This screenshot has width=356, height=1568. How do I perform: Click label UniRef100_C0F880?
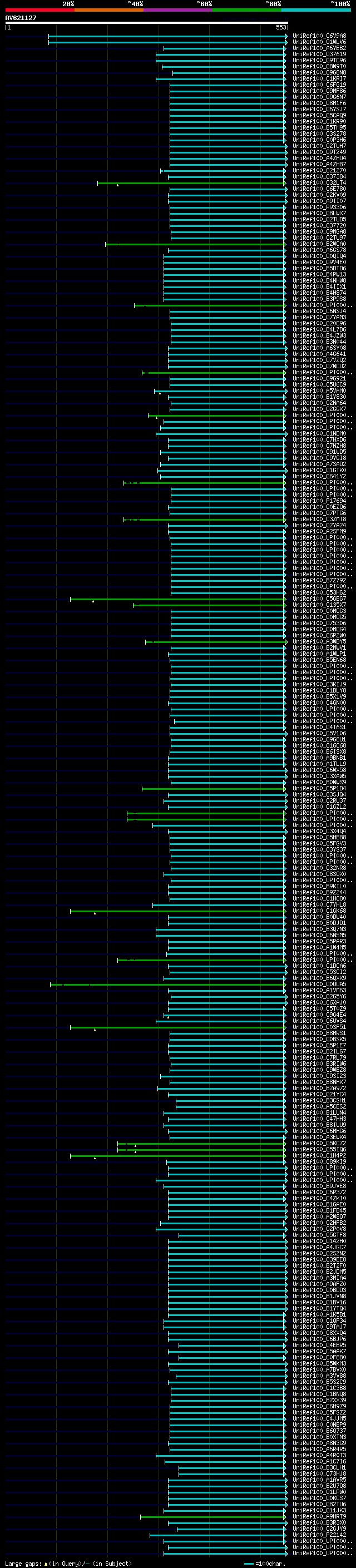(319, 1357)
